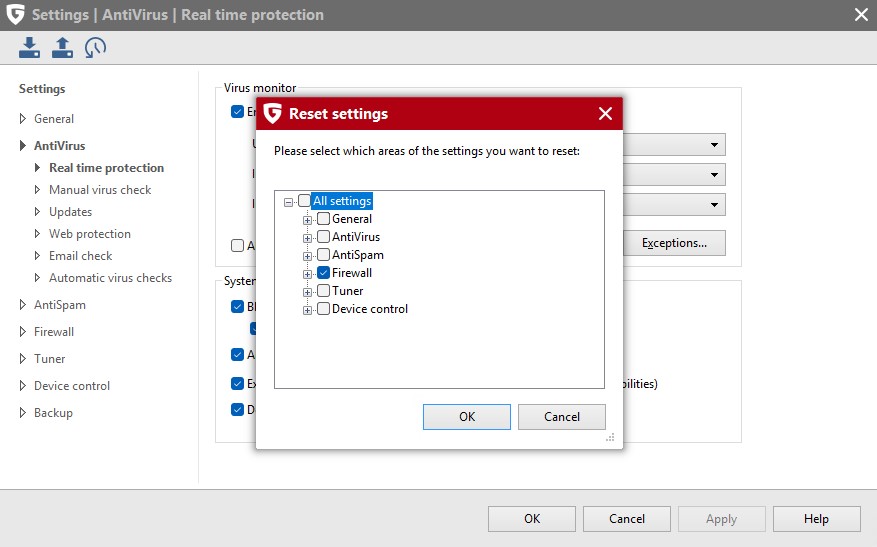Click the load settings download icon

click(x=29, y=48)
